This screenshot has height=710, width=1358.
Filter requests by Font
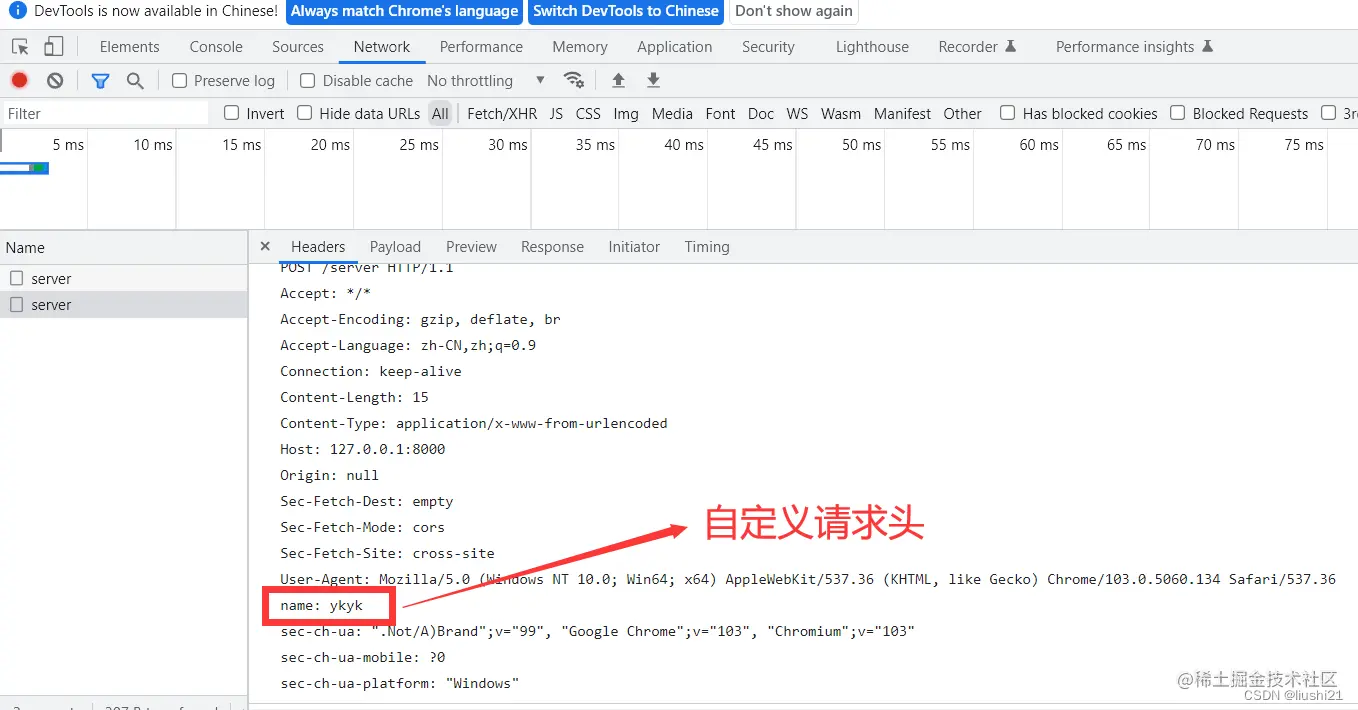(x=720, y=114)
